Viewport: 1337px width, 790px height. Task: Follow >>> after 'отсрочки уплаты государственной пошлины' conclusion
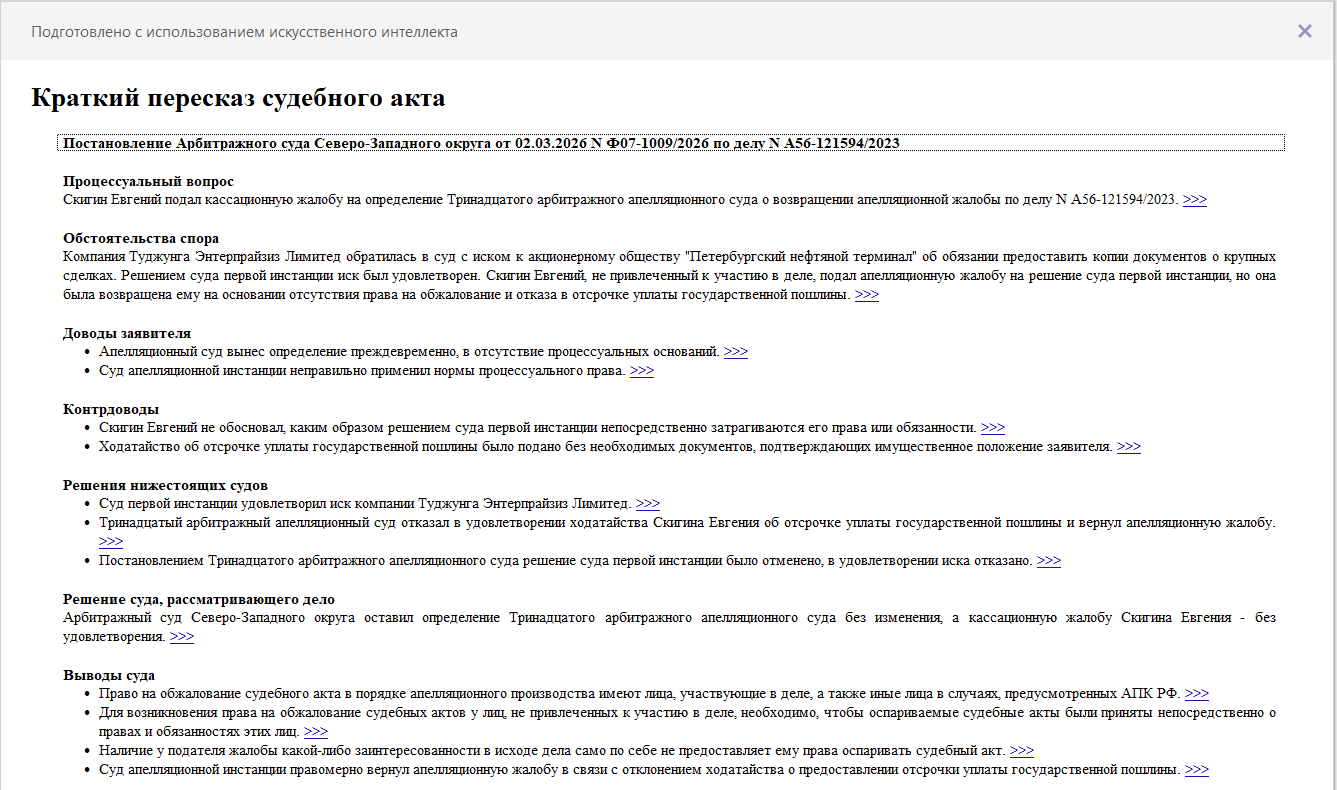tap(1196, 770)
